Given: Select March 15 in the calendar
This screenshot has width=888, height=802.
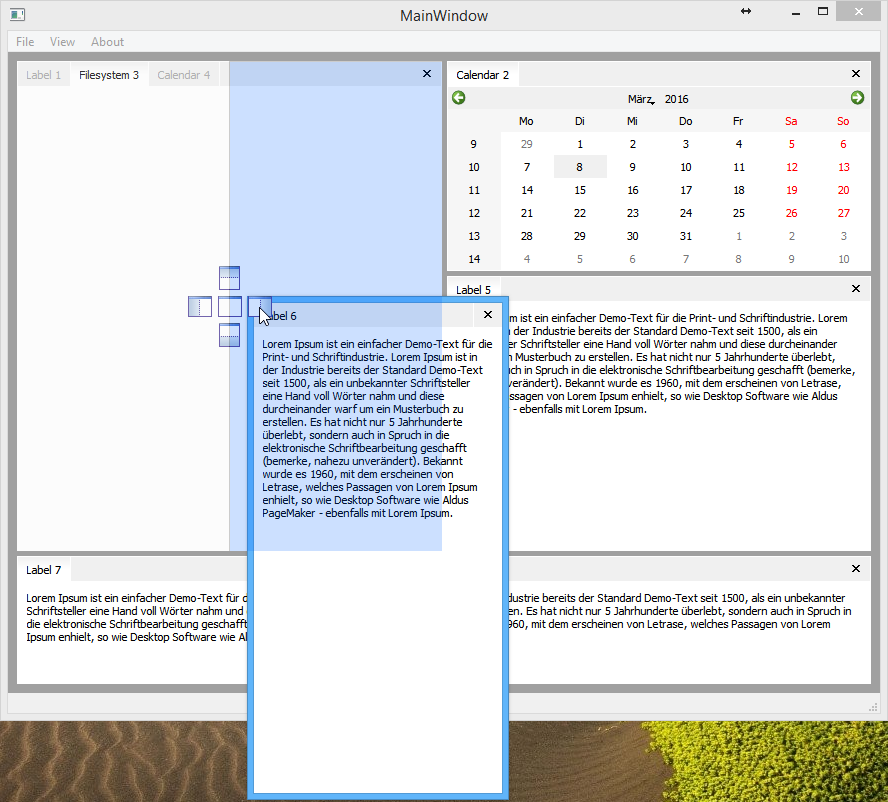Looking at the screenshot, I should point(579,190).
